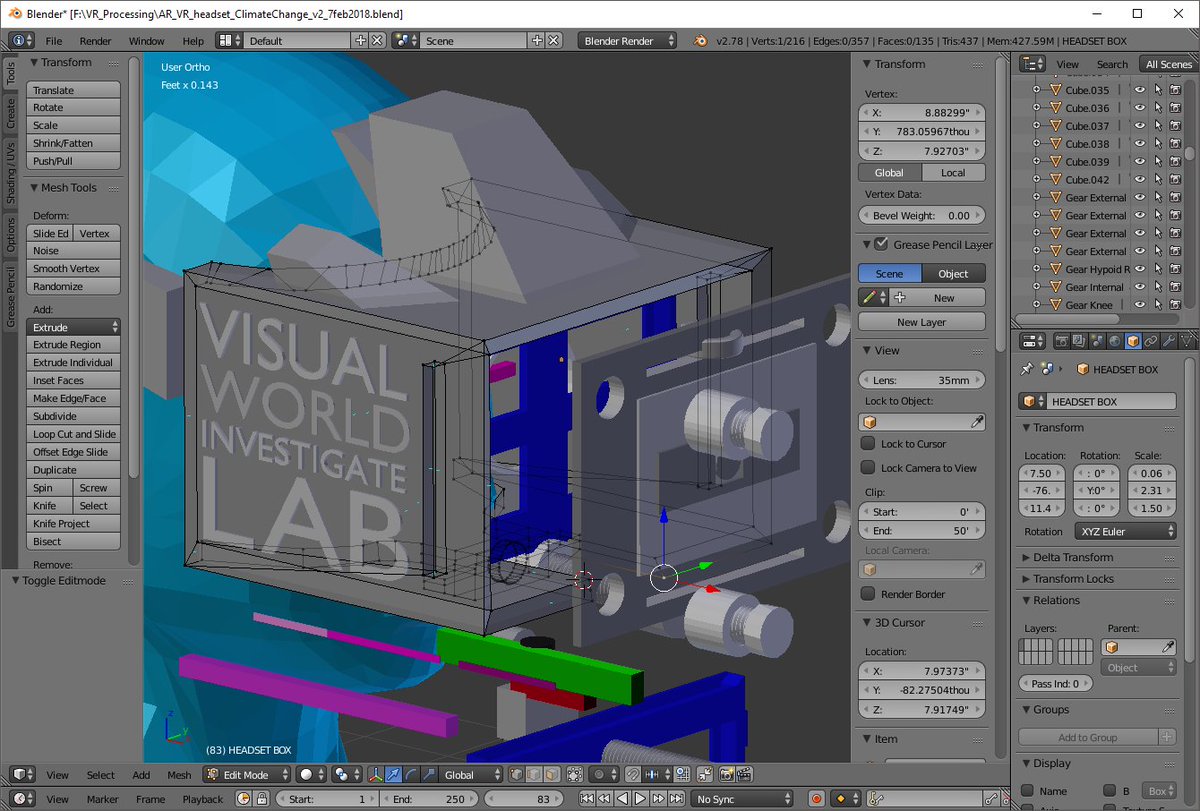The width and height of the screenshot is (1200, 811).
Task: Click the Knife Project button
Action: 74,523
